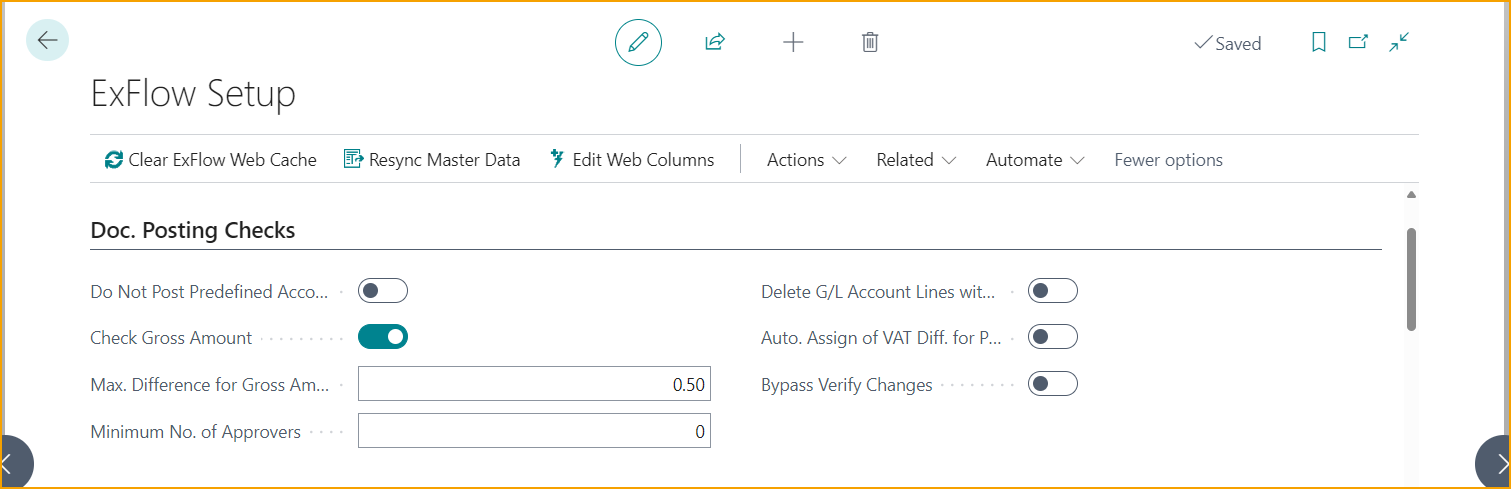Click Fewer options
The width and height of the screenshot is (1511, 489).
[1168, 160]
